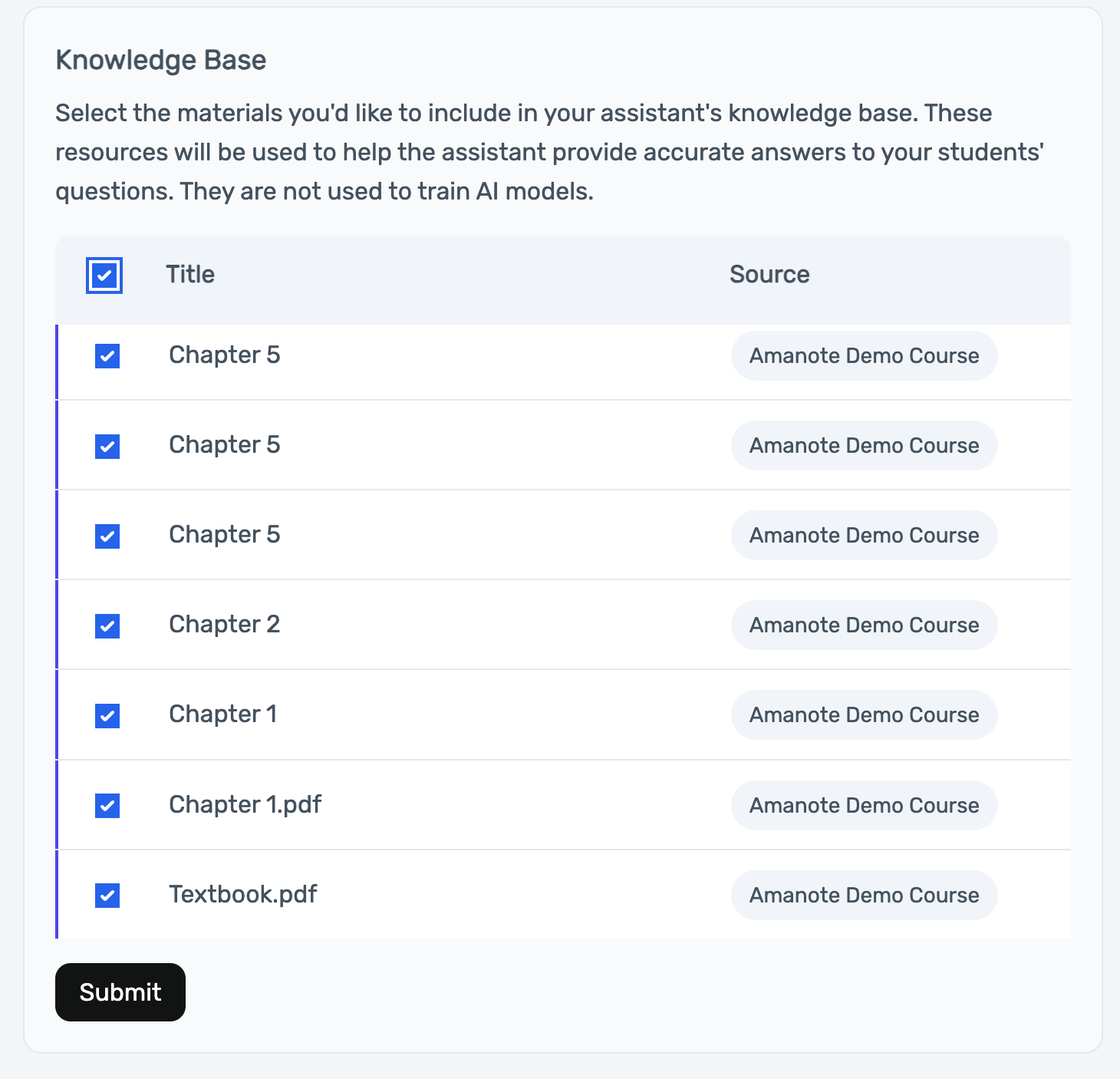Select Amanote Demo Course badge beside Chapter 1.pdf

click(864, 805)
